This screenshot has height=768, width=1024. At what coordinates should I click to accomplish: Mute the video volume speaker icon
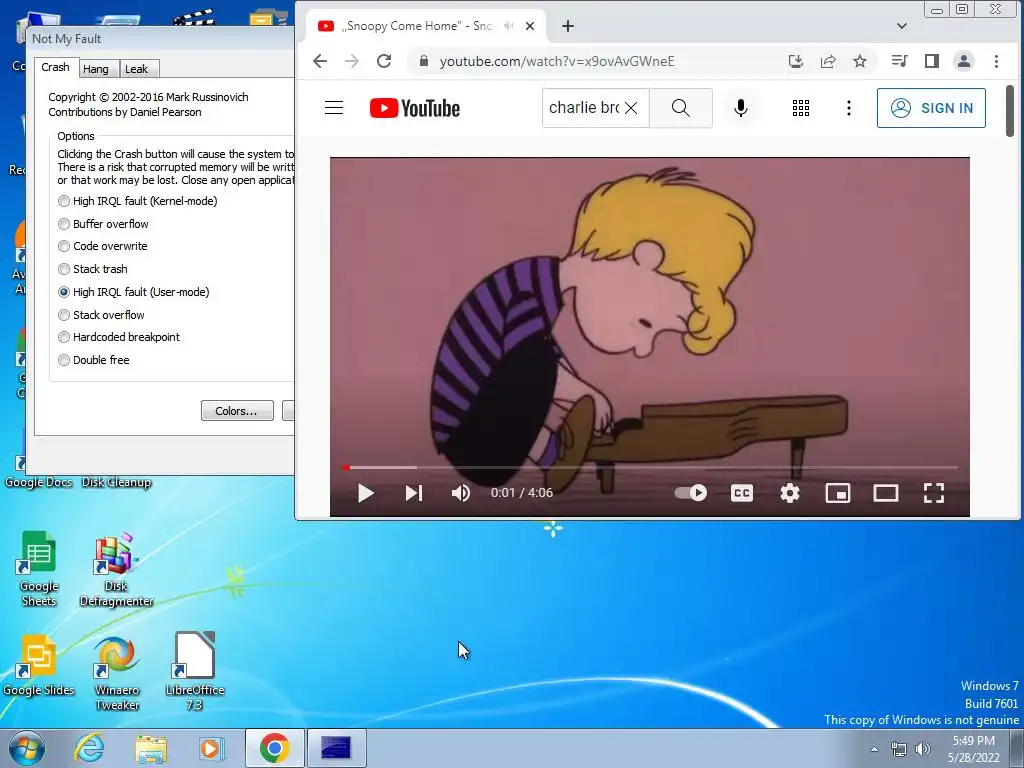(x=460, y=493)
